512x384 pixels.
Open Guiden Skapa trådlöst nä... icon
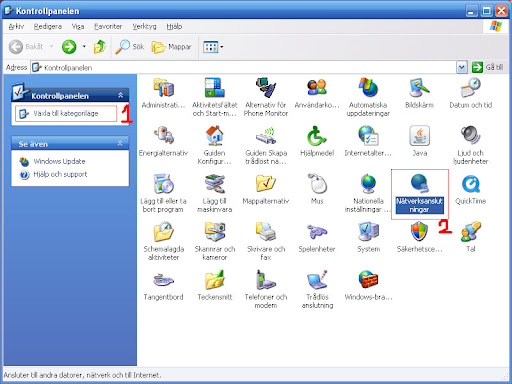[x=266, y=145]
